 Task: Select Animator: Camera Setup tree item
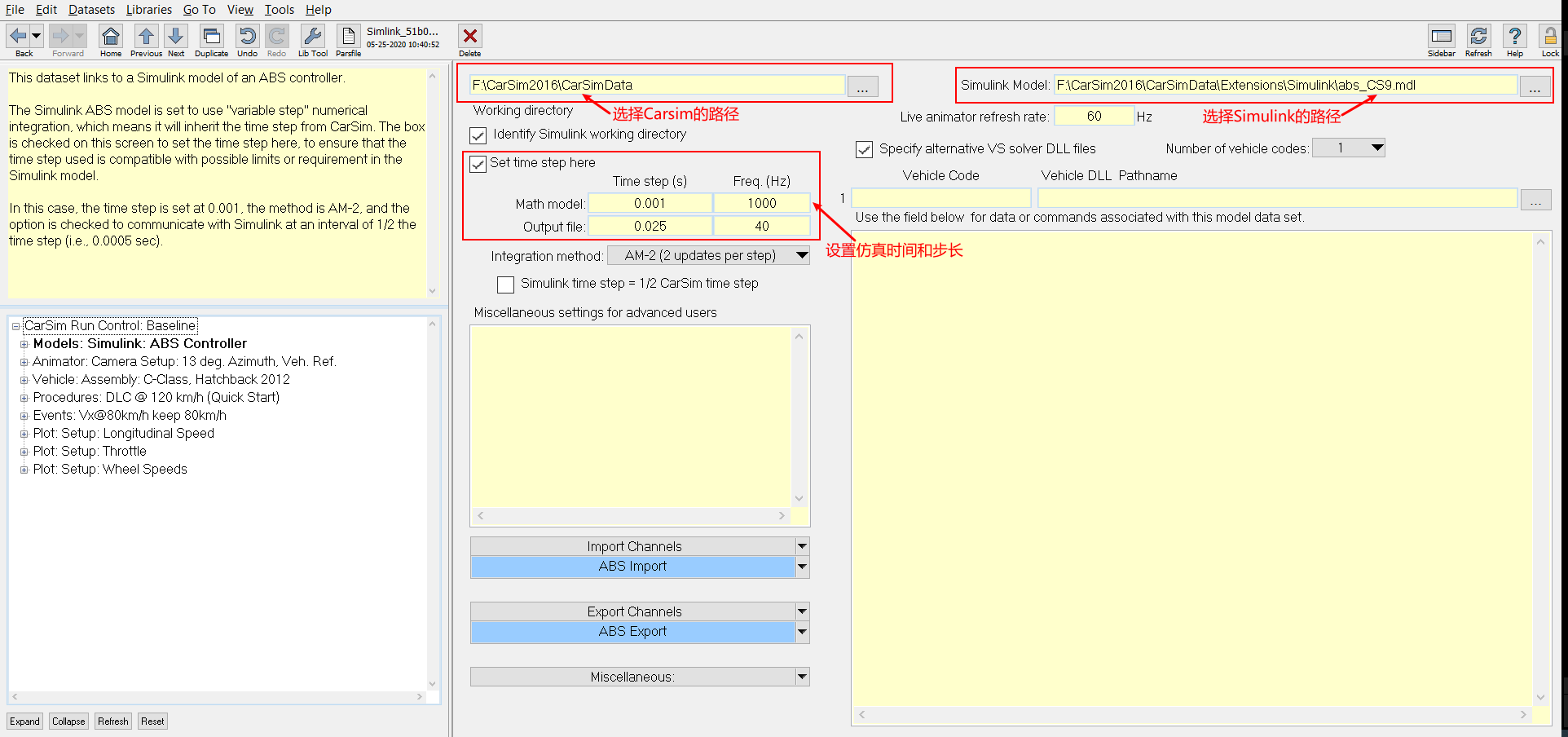pos(184,362)
